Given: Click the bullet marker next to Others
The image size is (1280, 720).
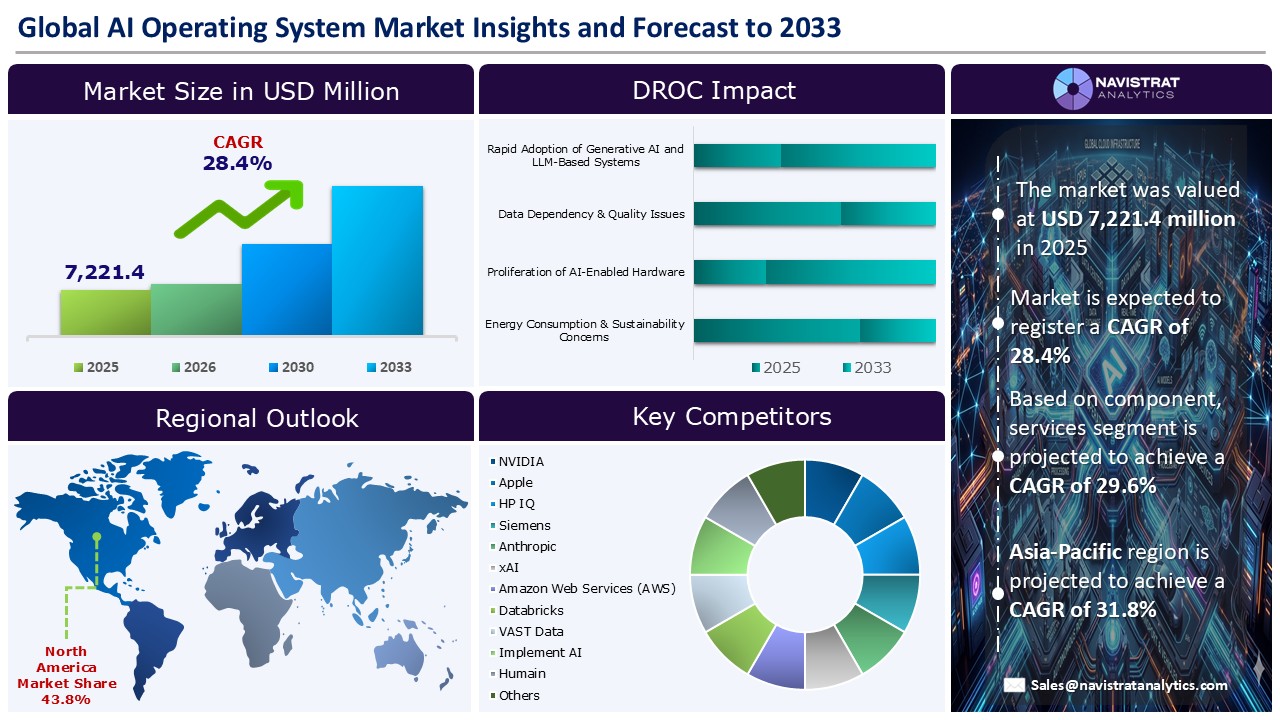Looking at the screenshot, I should (491, 694).
